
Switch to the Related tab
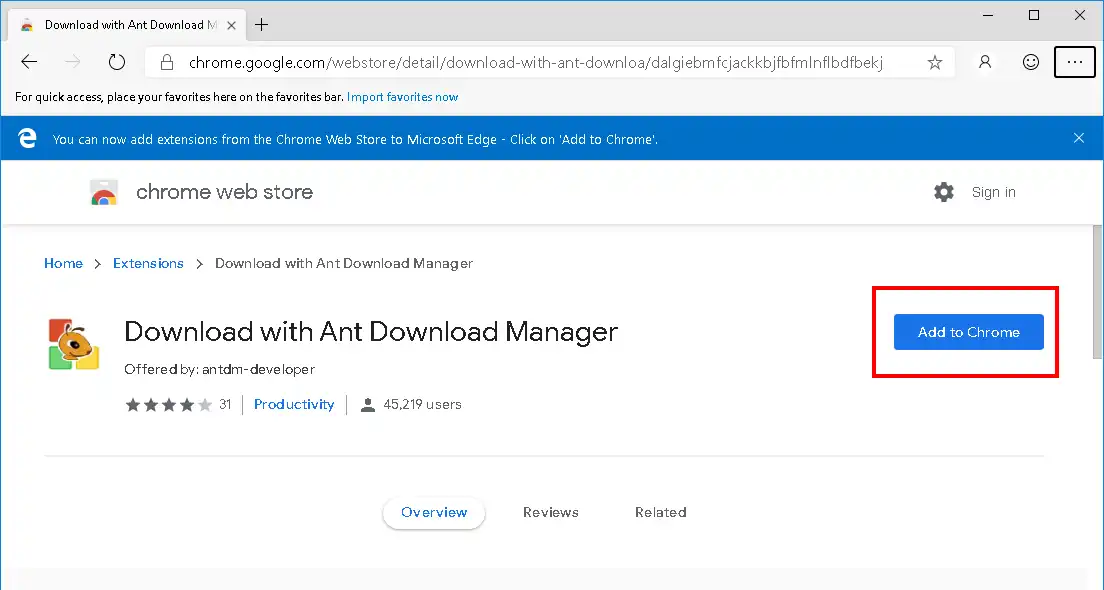660,513
